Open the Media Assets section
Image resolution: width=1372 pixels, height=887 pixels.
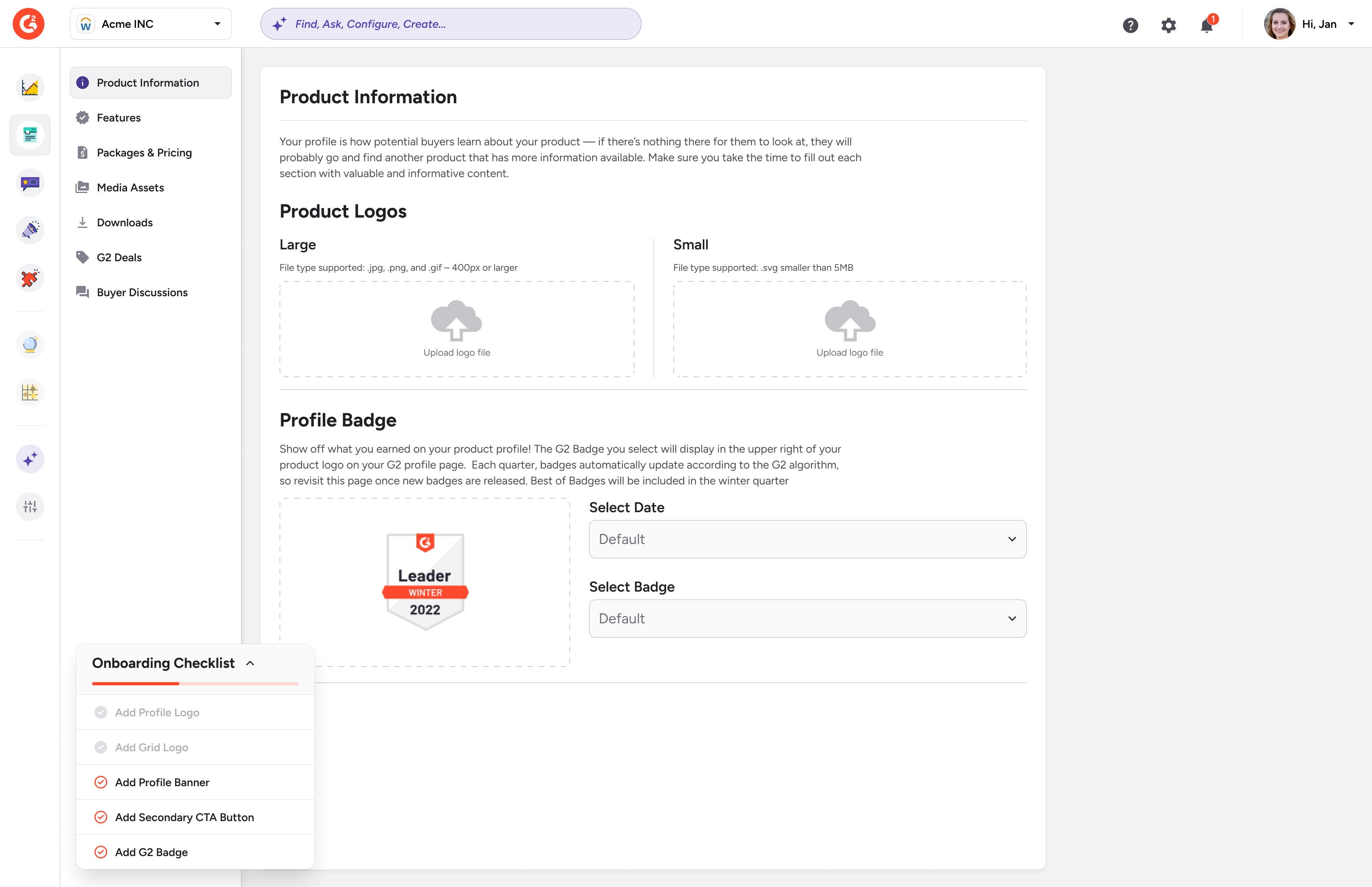(x=130, y=188)
